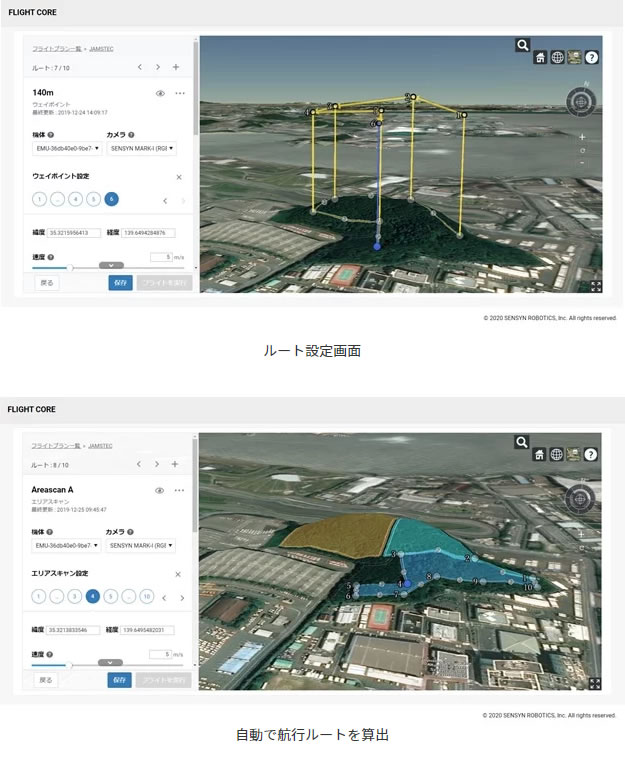Go to previous route from ルート 7/10
Screen dimensions: 625x759
[140, 67]
